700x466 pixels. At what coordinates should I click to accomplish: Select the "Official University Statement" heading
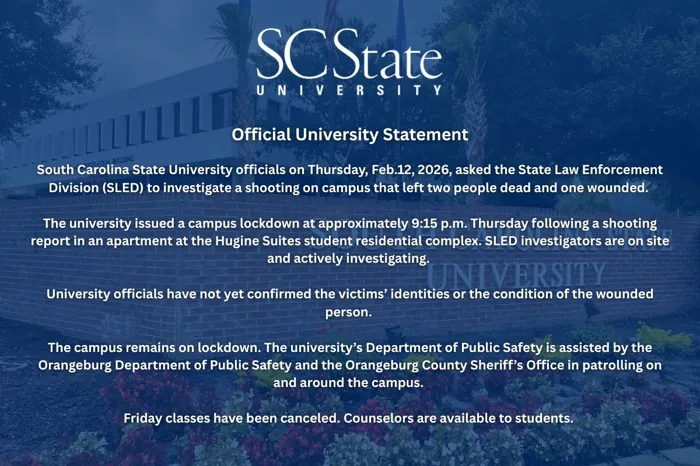pos(350,133)
